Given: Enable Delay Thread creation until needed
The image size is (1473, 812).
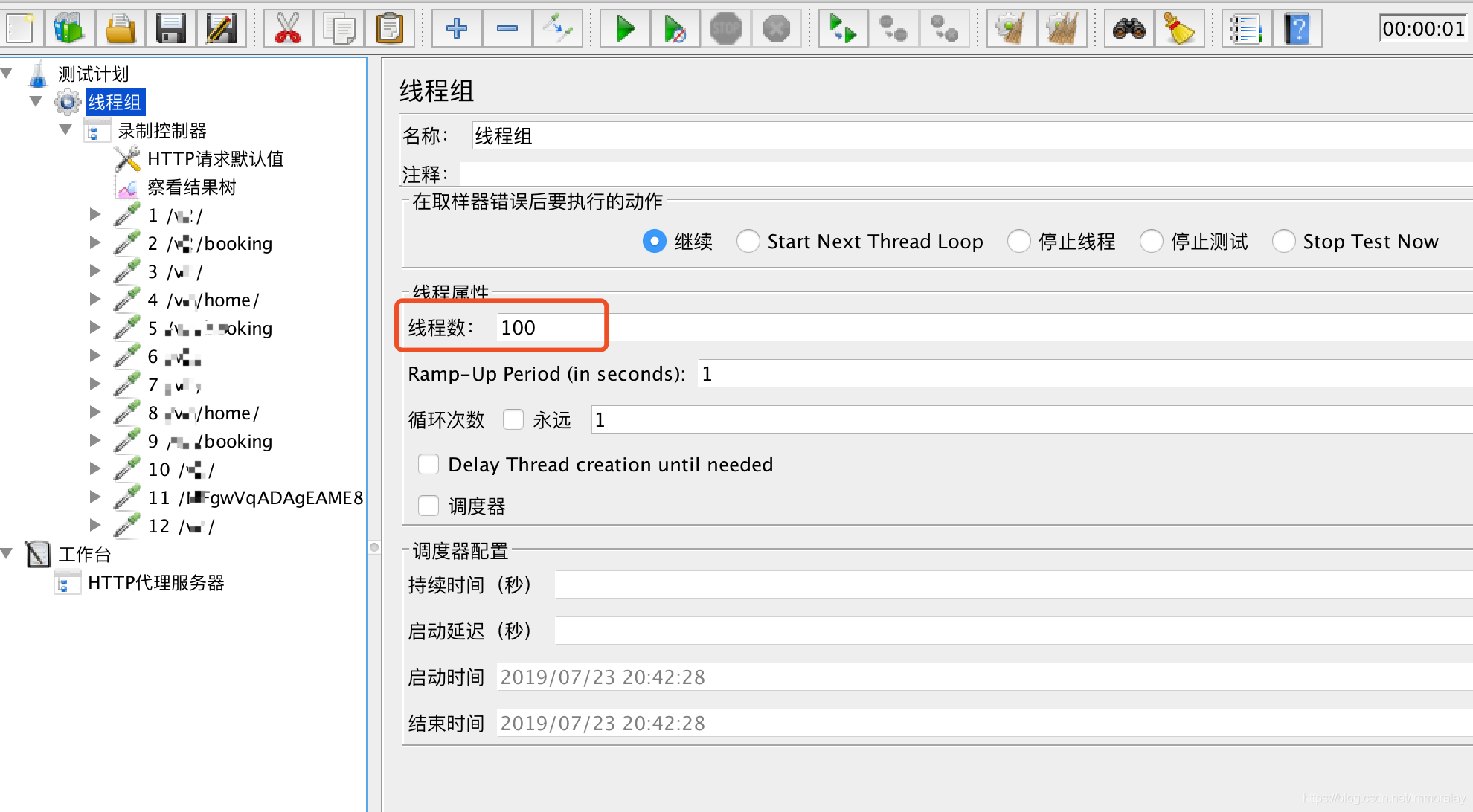Looking at the screenshot, I should [429, 465].
